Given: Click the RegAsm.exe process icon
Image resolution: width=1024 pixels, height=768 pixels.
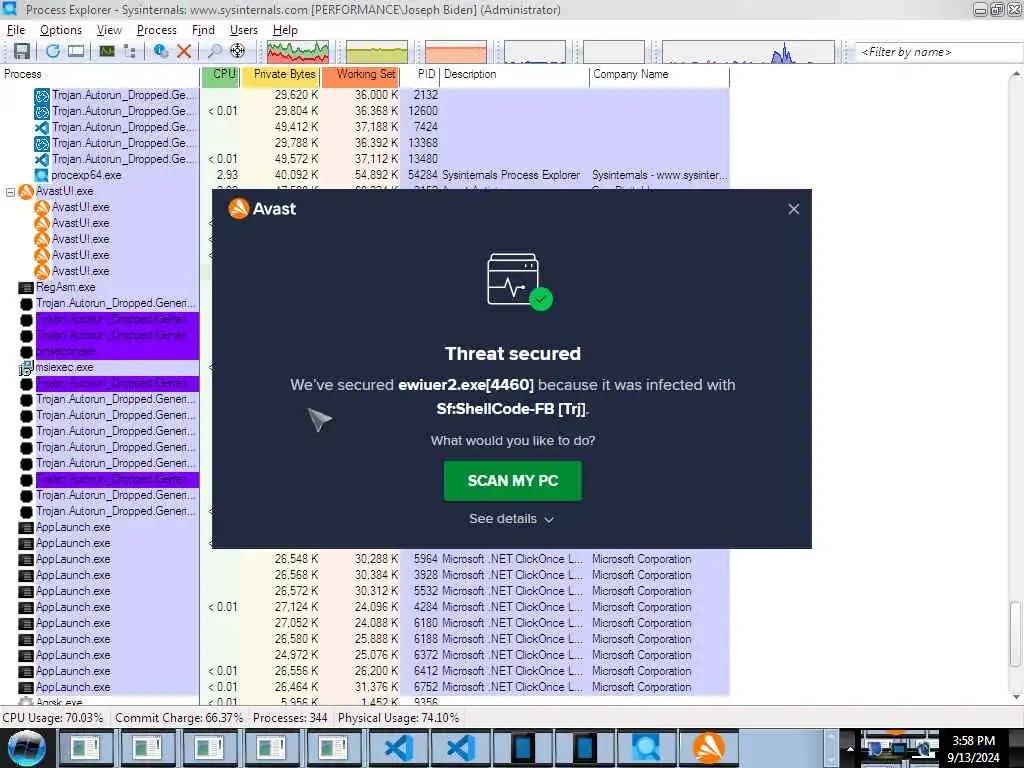Looking at the screenshot, I should pyautogui.click(x=26, y=288).
